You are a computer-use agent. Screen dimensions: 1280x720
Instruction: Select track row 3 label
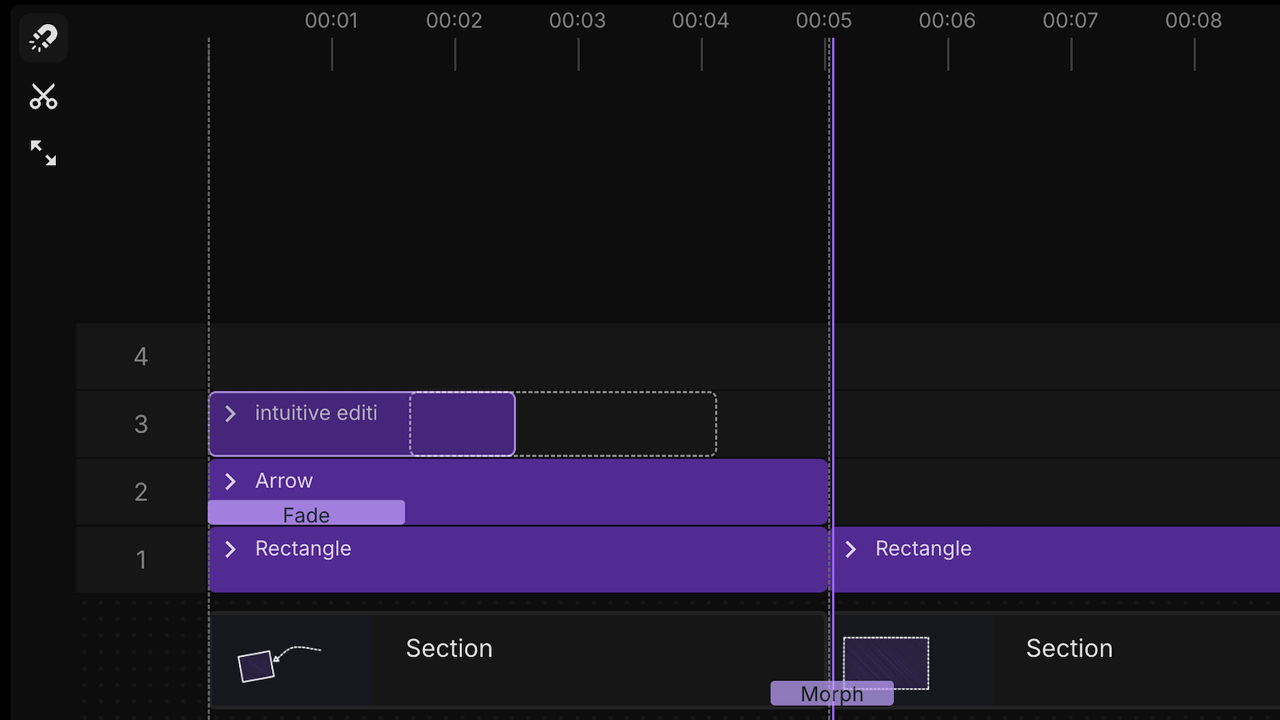(140, 424)
